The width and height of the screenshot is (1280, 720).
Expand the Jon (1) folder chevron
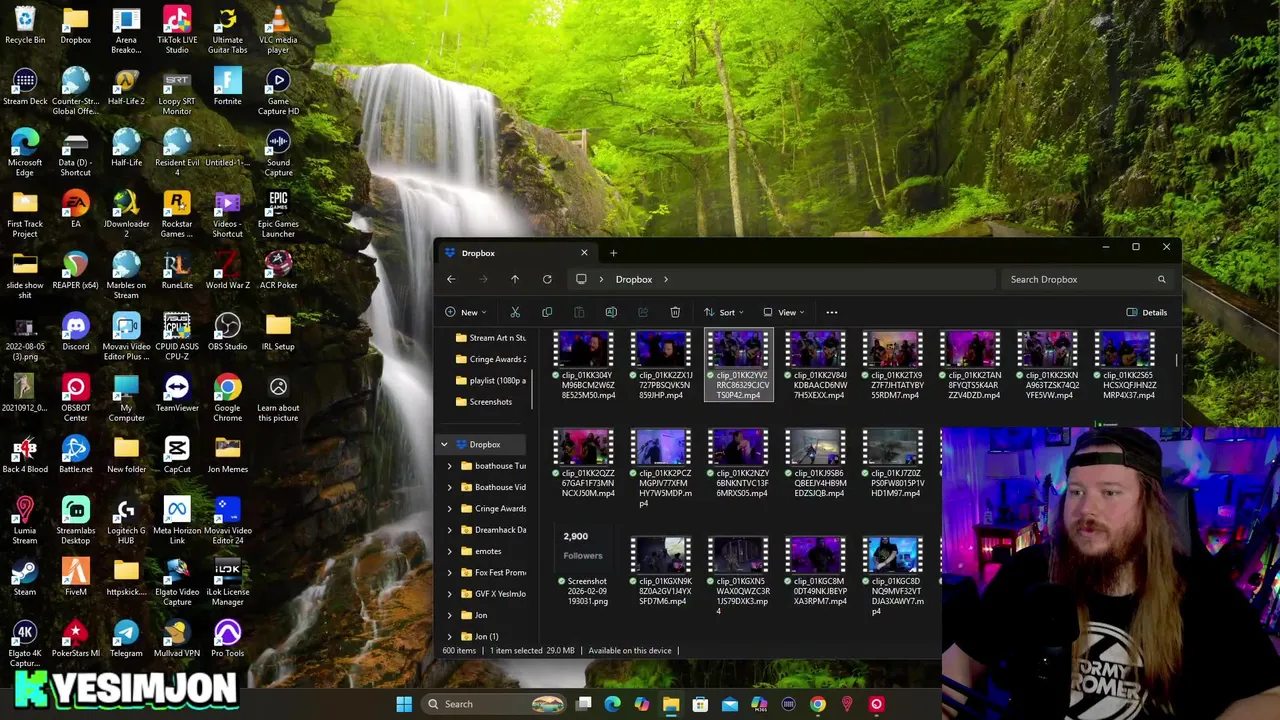tap(449, 636)
